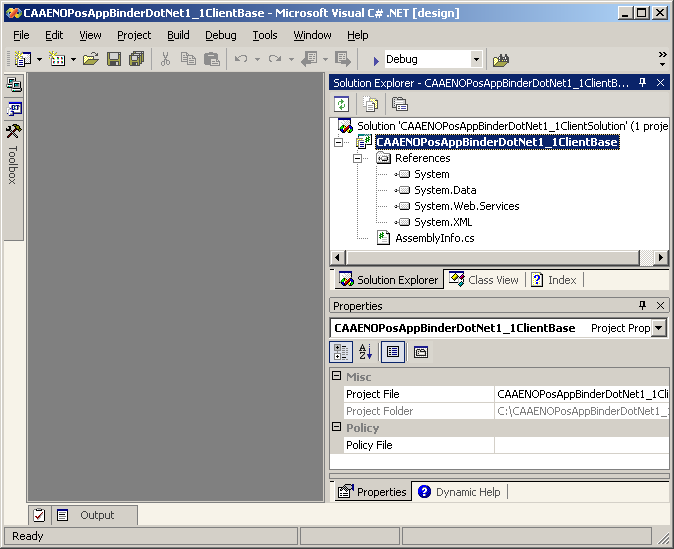Open the Server Explorer sidebar icon
This screenshot has height=549, width=674.
14,85
